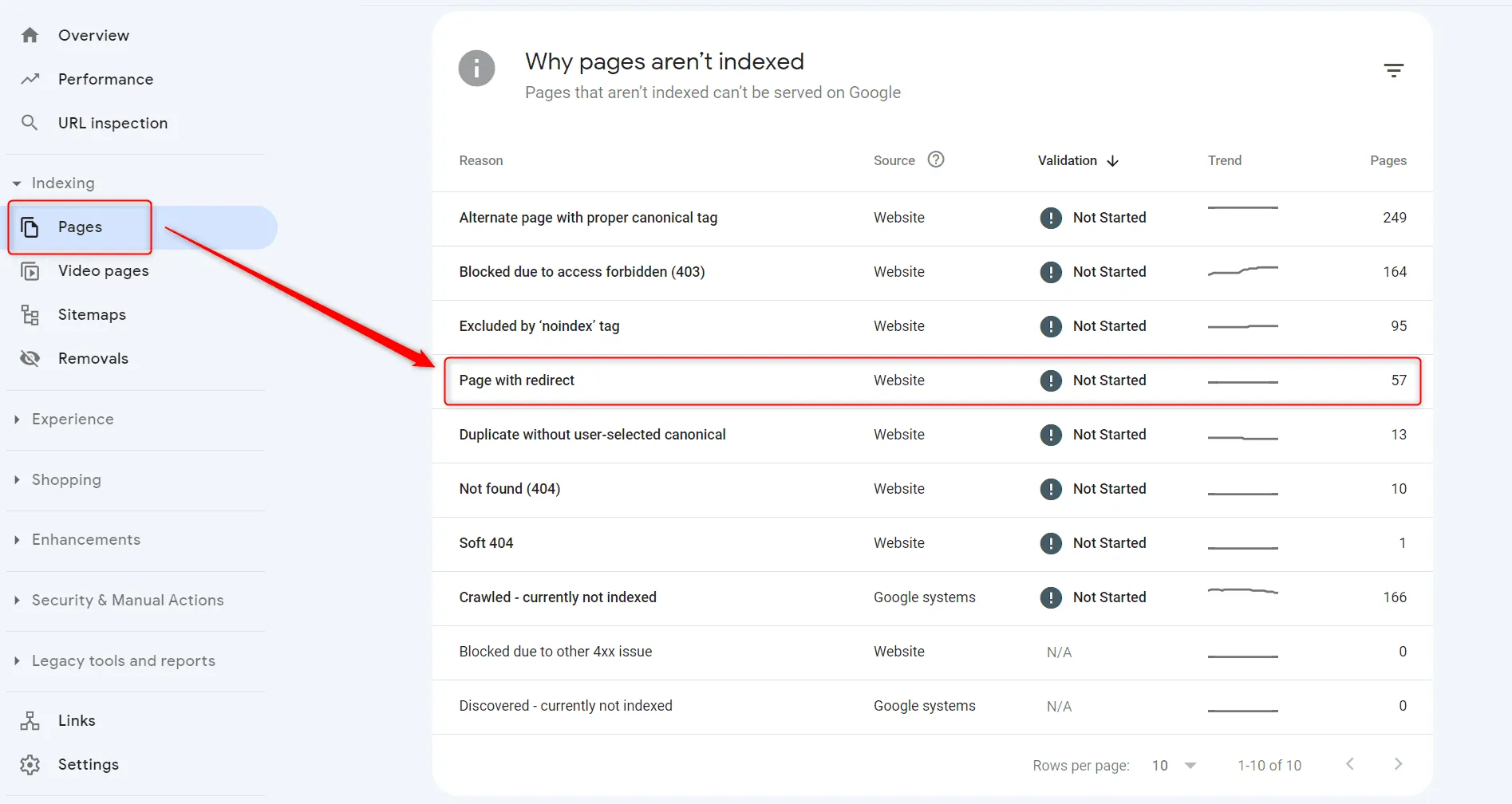Click status icon for Alternate page row

pos(1051,218)
